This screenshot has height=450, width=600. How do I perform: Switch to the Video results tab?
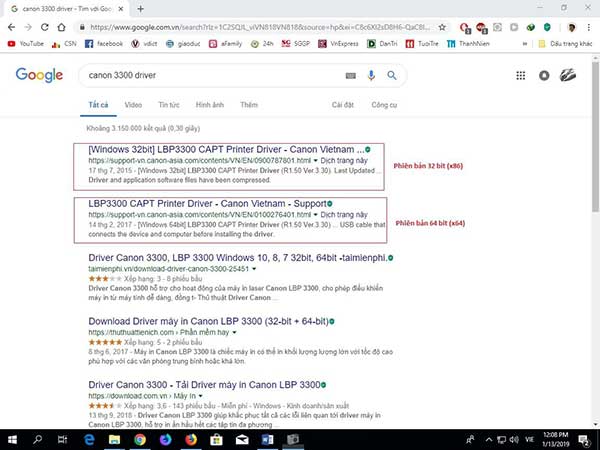coord(133,105)
